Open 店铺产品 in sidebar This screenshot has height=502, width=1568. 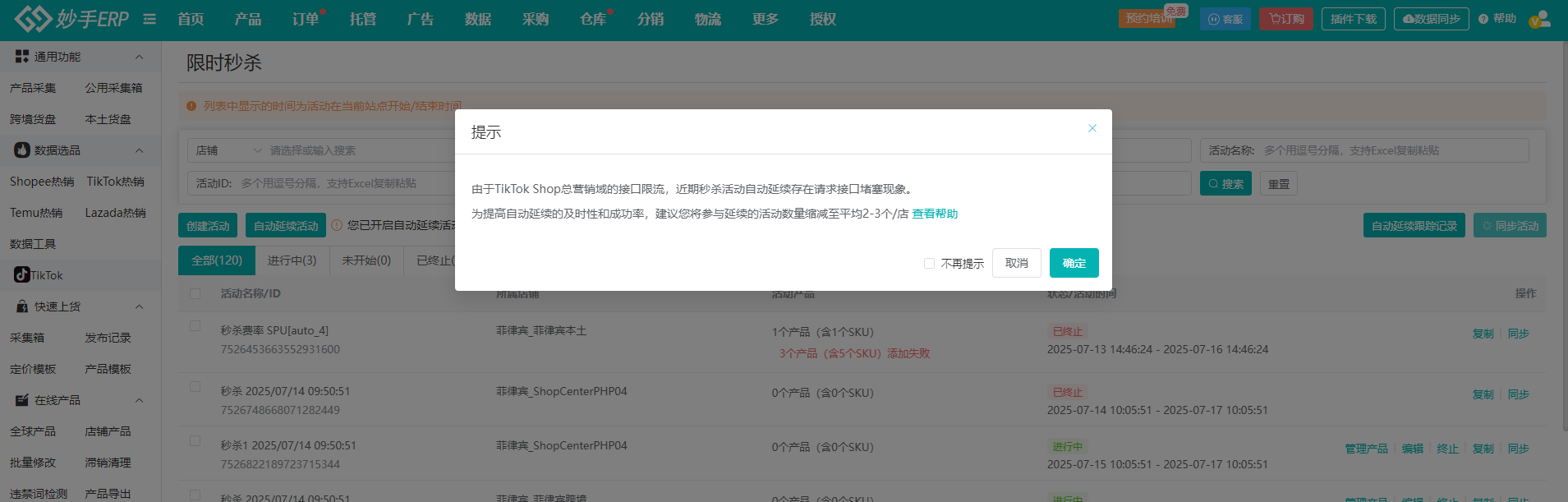pyautogui.click(x=108, y=431)
